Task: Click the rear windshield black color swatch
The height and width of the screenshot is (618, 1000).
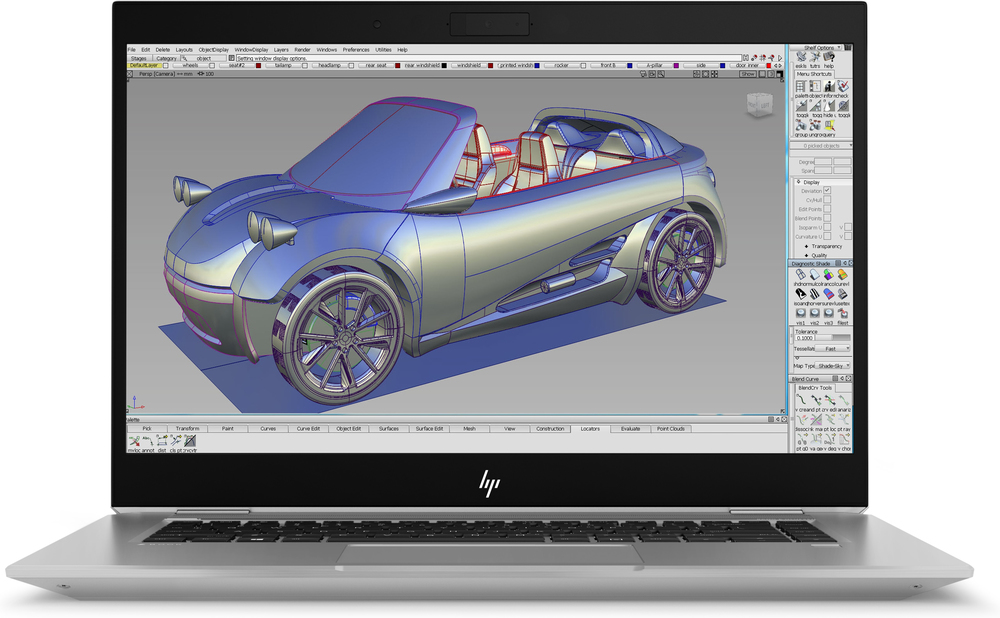Action: [445, 66]
